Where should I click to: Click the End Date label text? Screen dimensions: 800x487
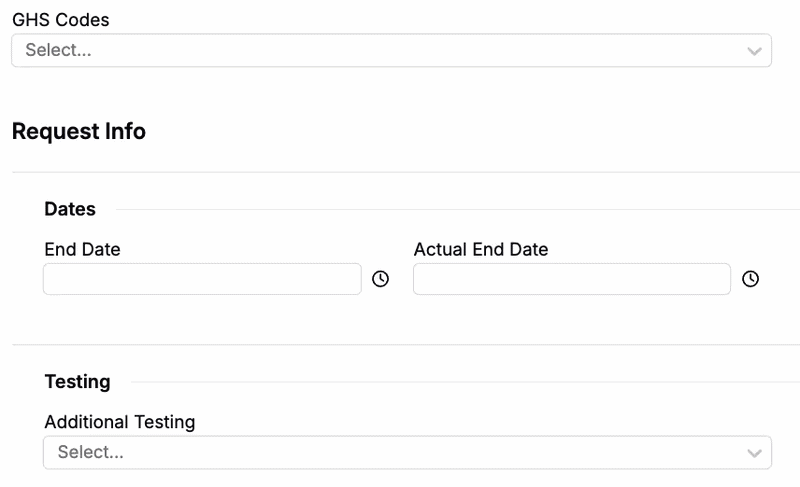(82, 250)
